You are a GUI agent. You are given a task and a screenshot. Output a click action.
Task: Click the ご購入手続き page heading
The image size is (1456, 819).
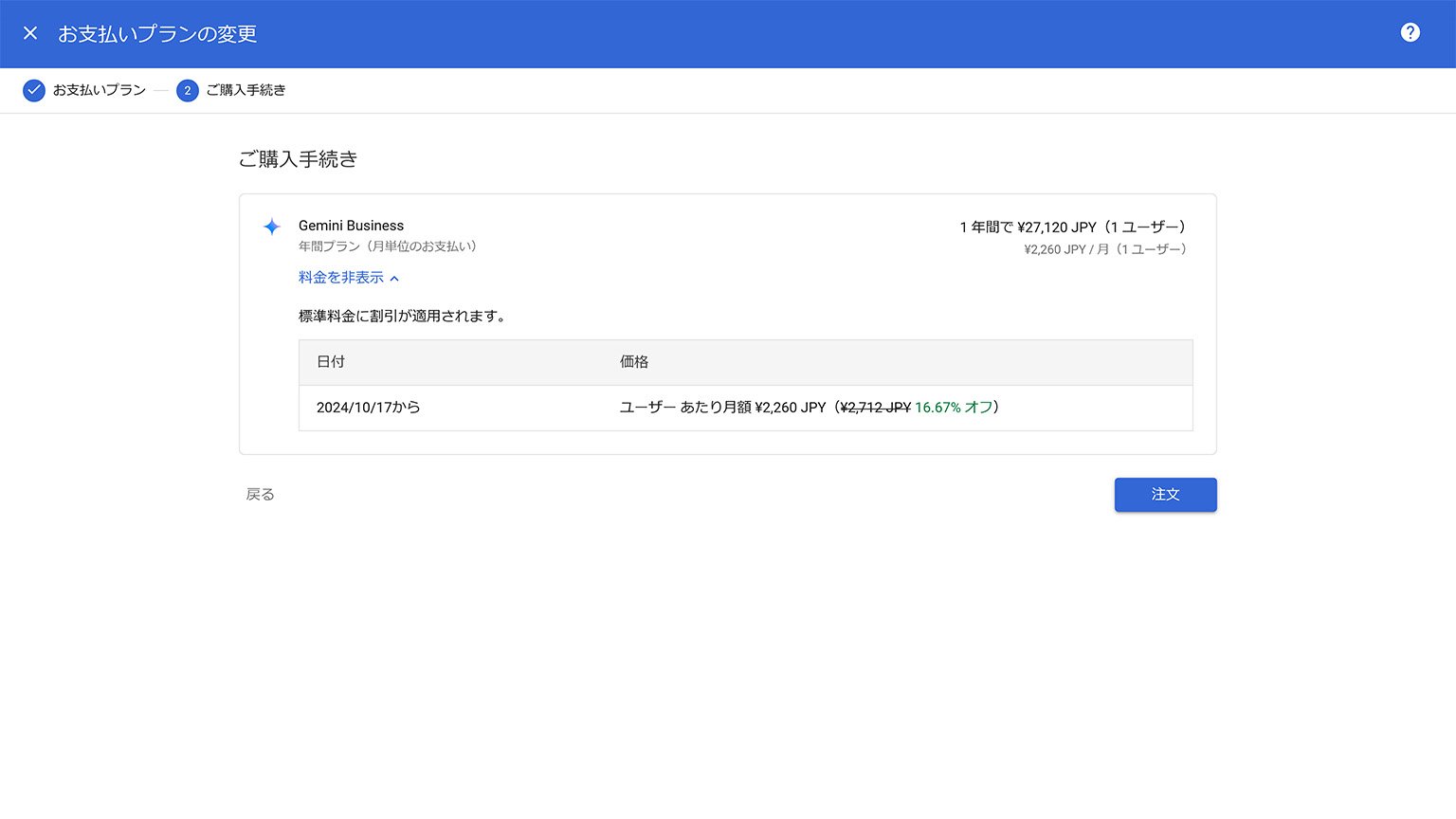pyautogui.click(x=298, y=159)
